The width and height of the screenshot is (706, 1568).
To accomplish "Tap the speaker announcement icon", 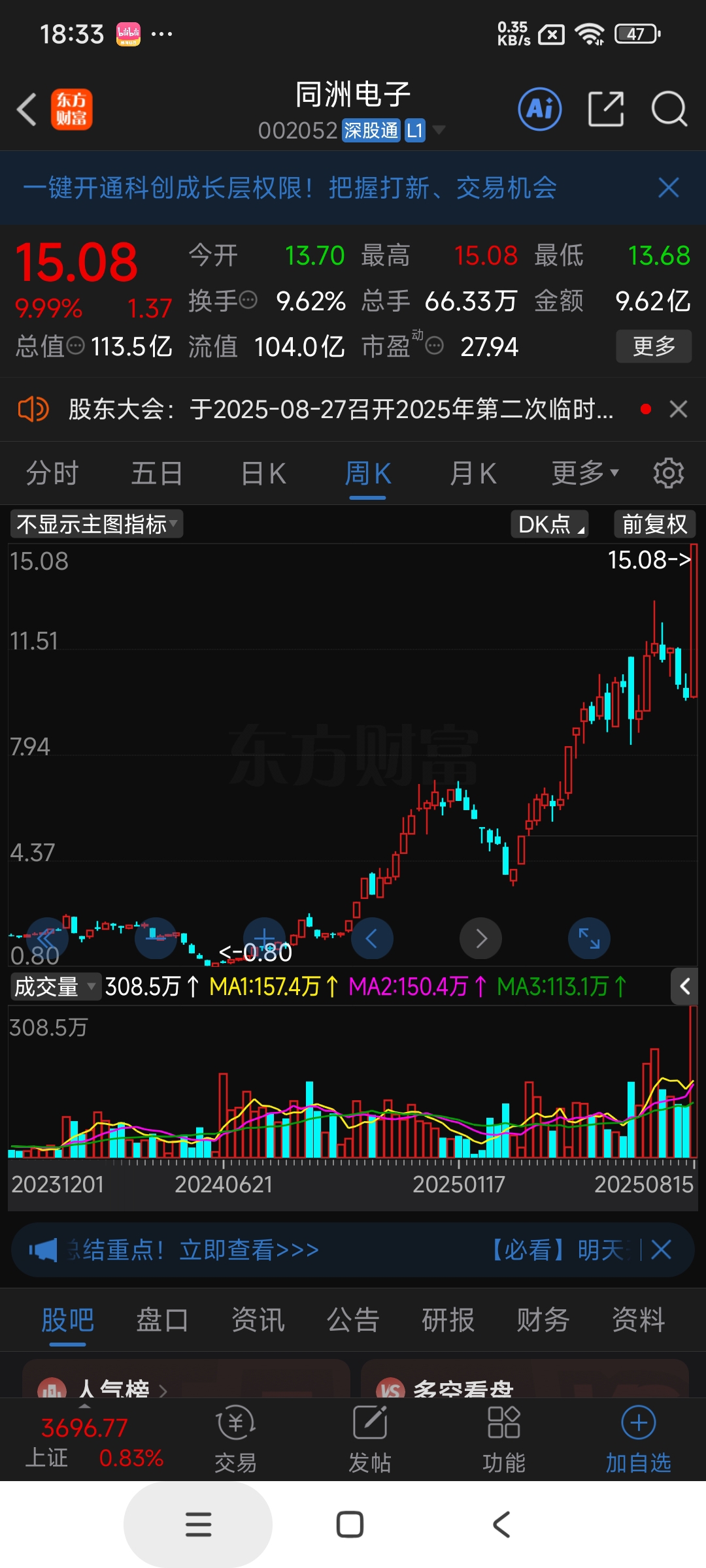I will click(x=33, y=410).
